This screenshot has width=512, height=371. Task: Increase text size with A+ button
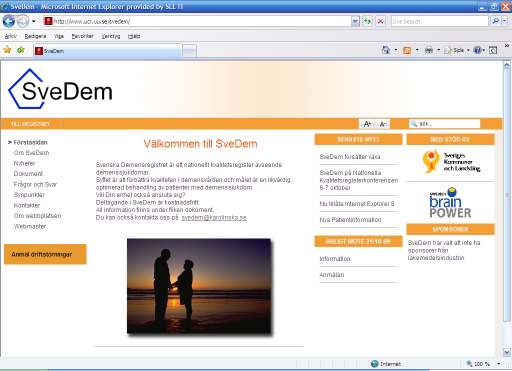(x=367, y=124)
